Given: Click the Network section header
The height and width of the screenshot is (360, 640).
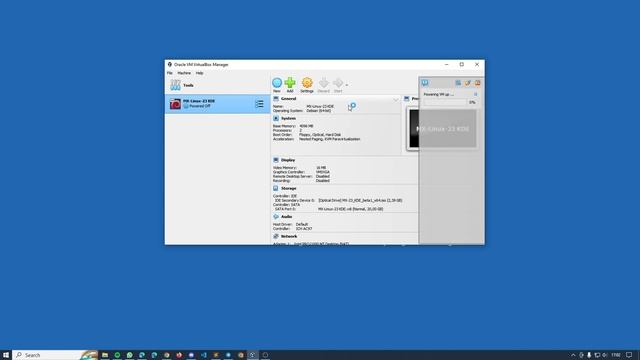Looking at the screenshot, I should point(289,236).
